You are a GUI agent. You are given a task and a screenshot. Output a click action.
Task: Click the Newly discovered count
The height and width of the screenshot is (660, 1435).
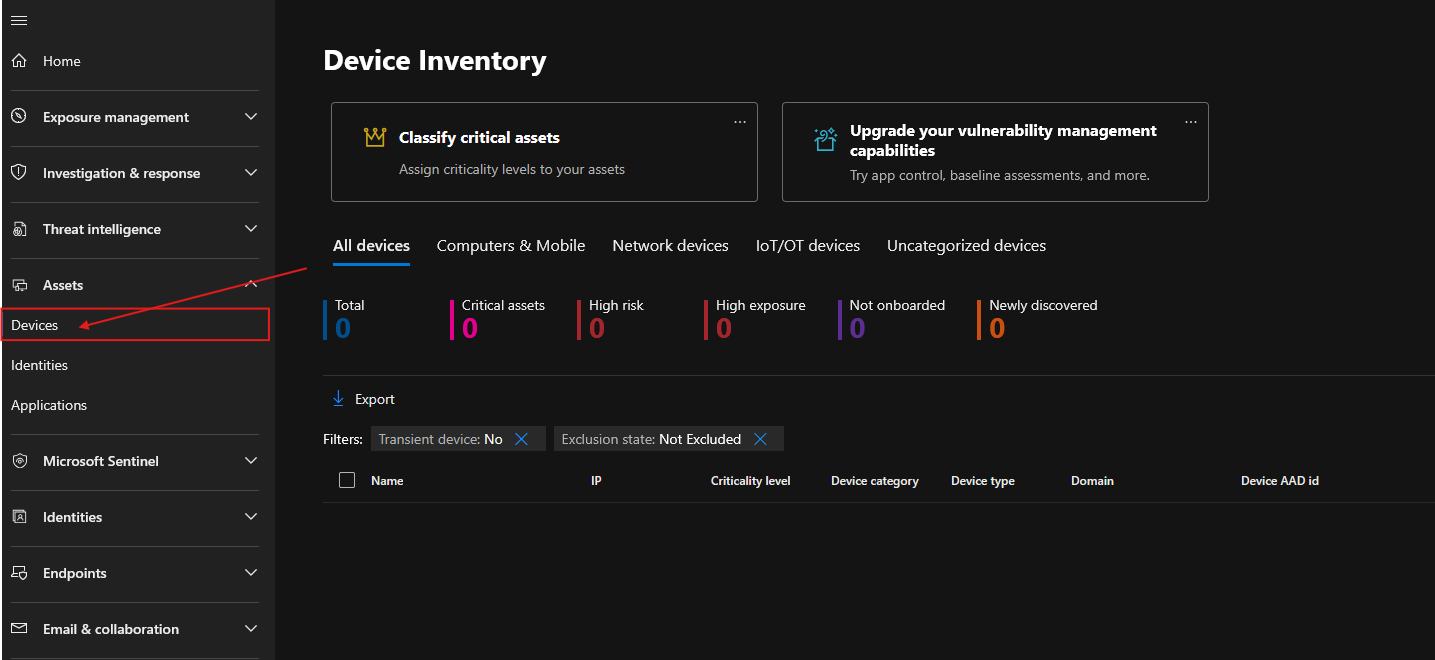coord(997,328)
